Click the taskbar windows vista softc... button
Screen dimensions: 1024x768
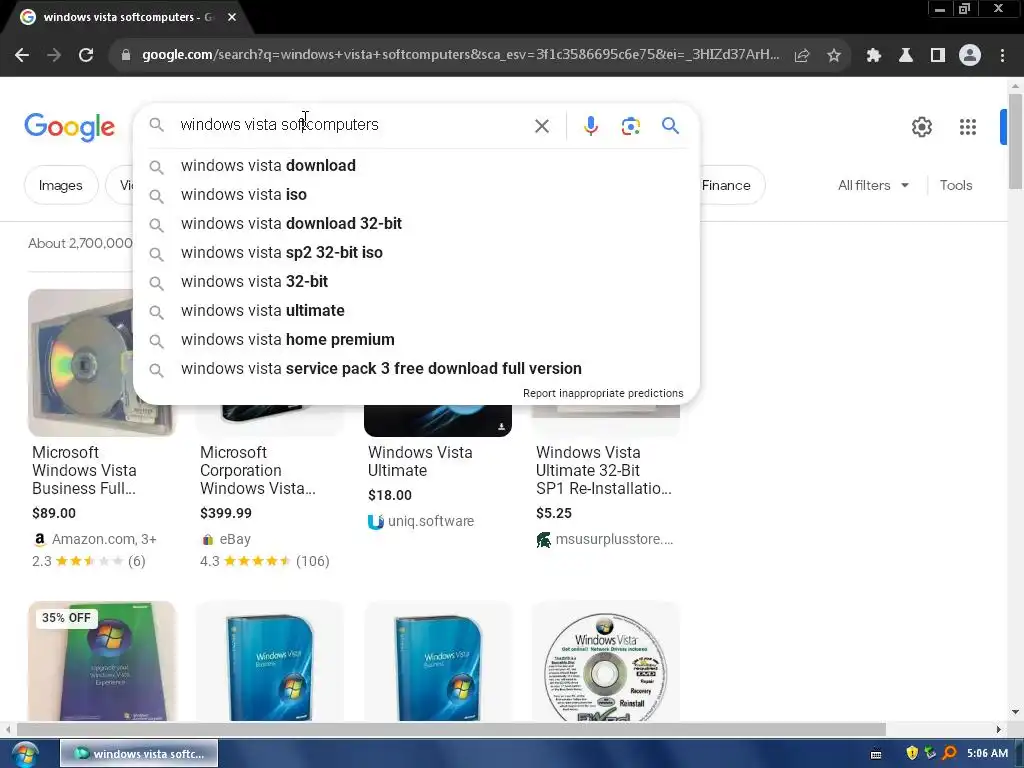pos(139,754)
